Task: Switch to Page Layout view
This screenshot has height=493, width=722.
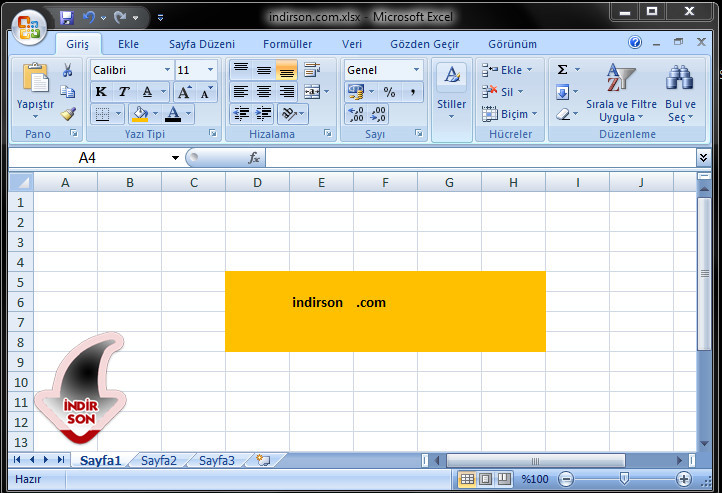Action: (485, 479)
